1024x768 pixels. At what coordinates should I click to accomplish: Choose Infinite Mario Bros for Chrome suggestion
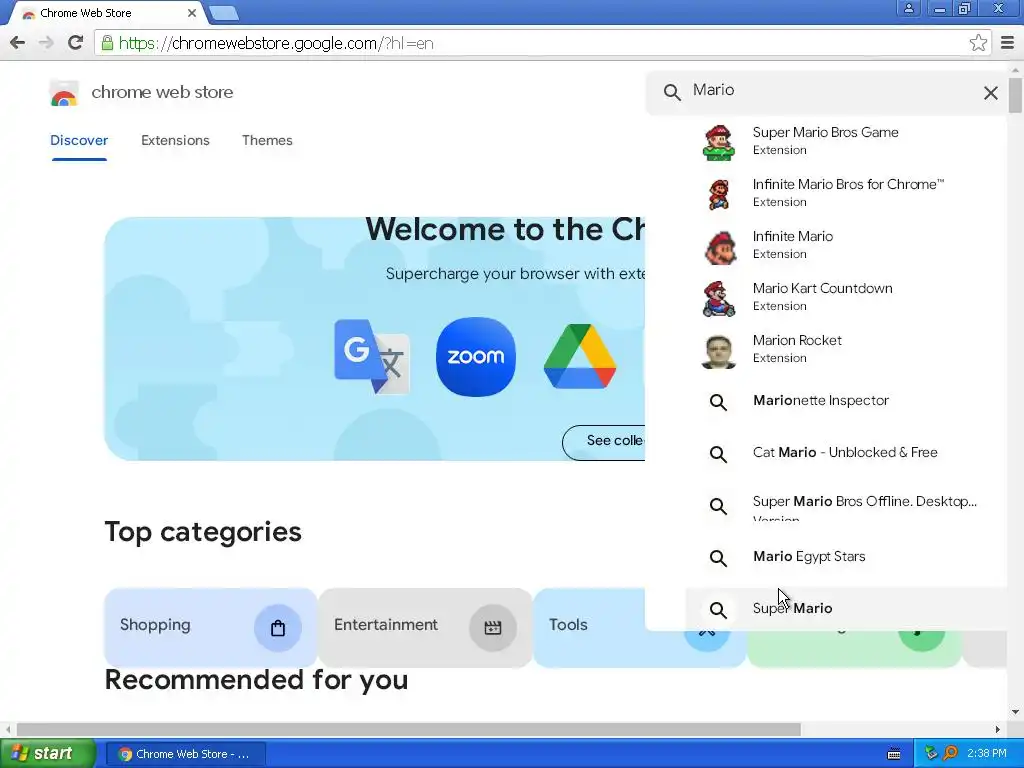848,185
